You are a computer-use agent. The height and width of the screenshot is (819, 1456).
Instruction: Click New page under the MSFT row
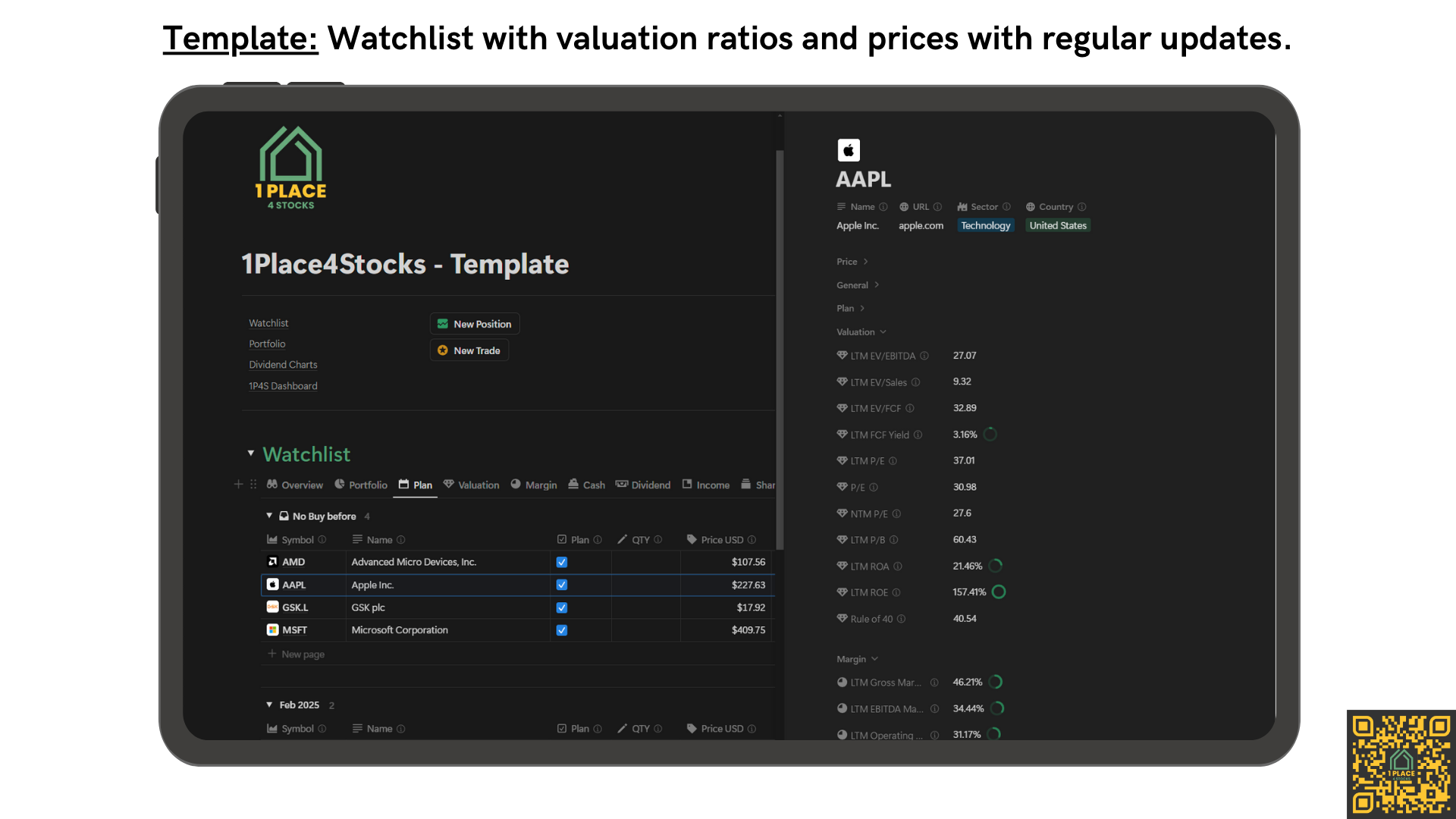click(x=297, y=654)
